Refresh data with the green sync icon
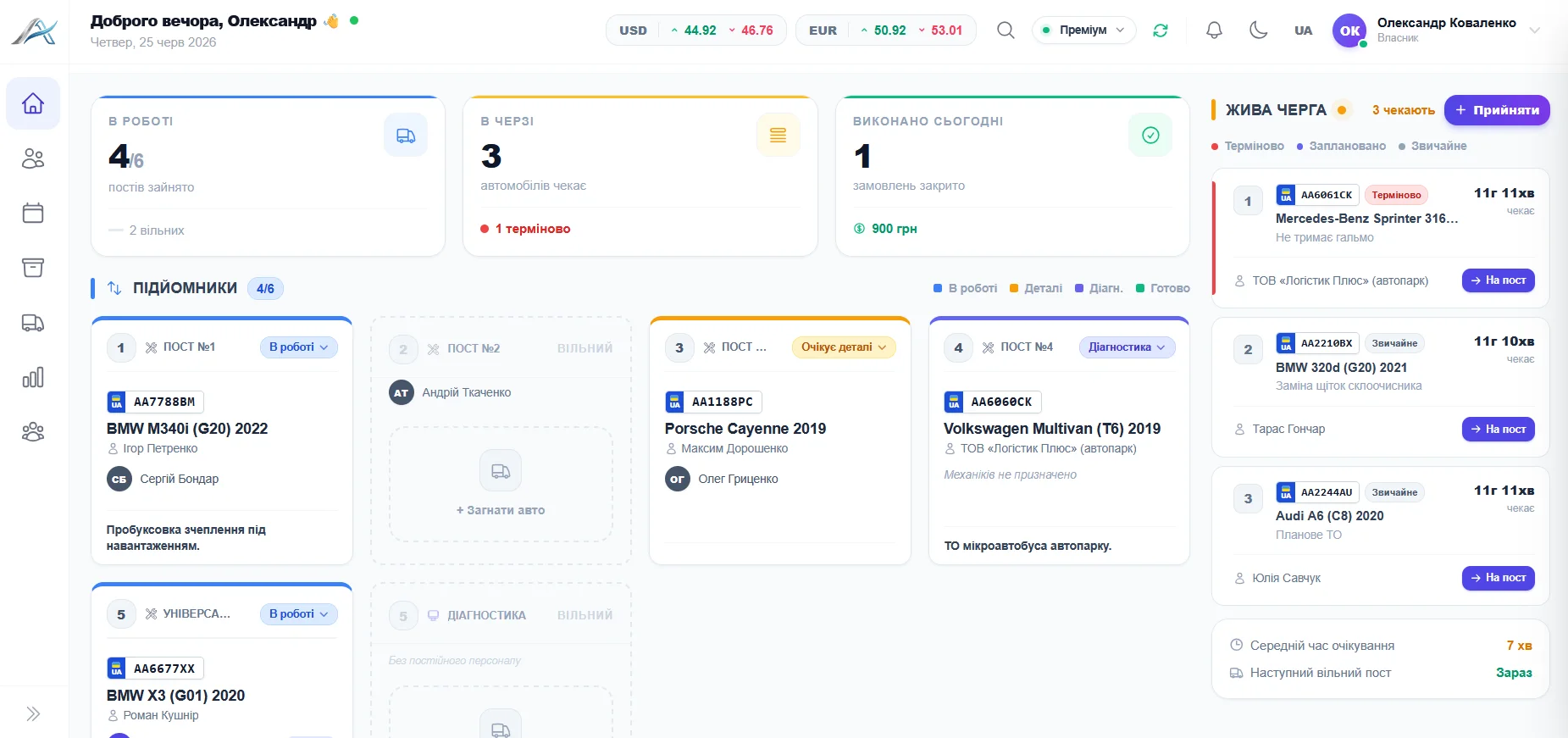This screenshot has height=738, width=1568. click(x=1161, y=31)
